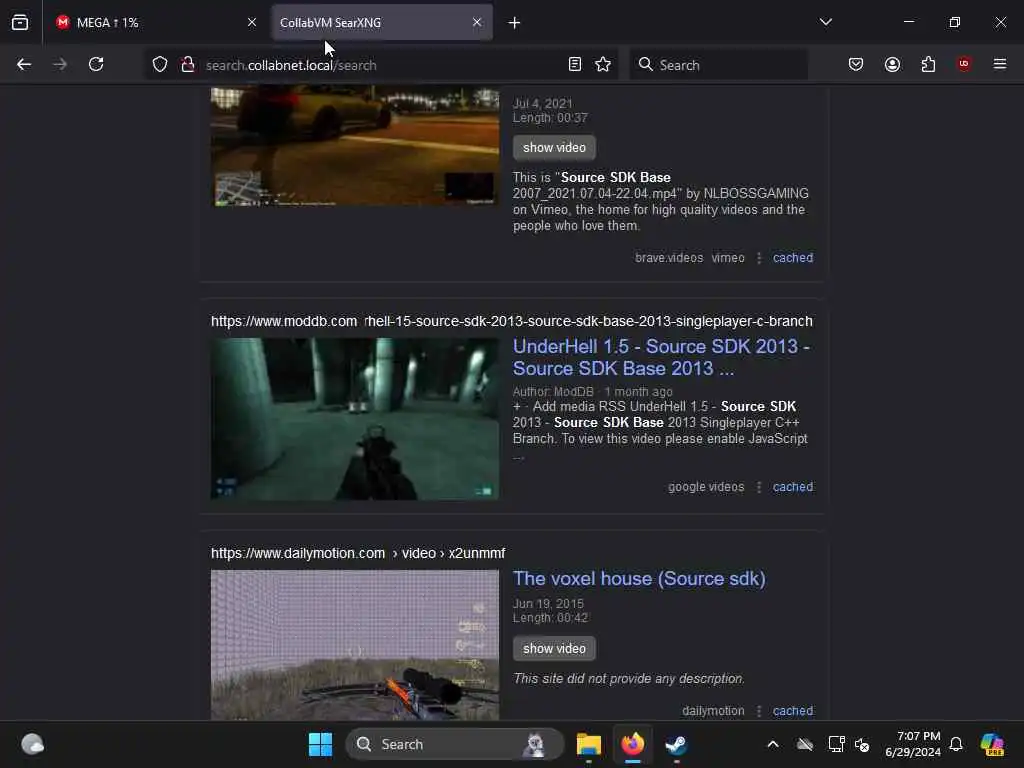1024x768 pixels.
Task: Open Pocket save icon
Action: (x=856, y=64)
